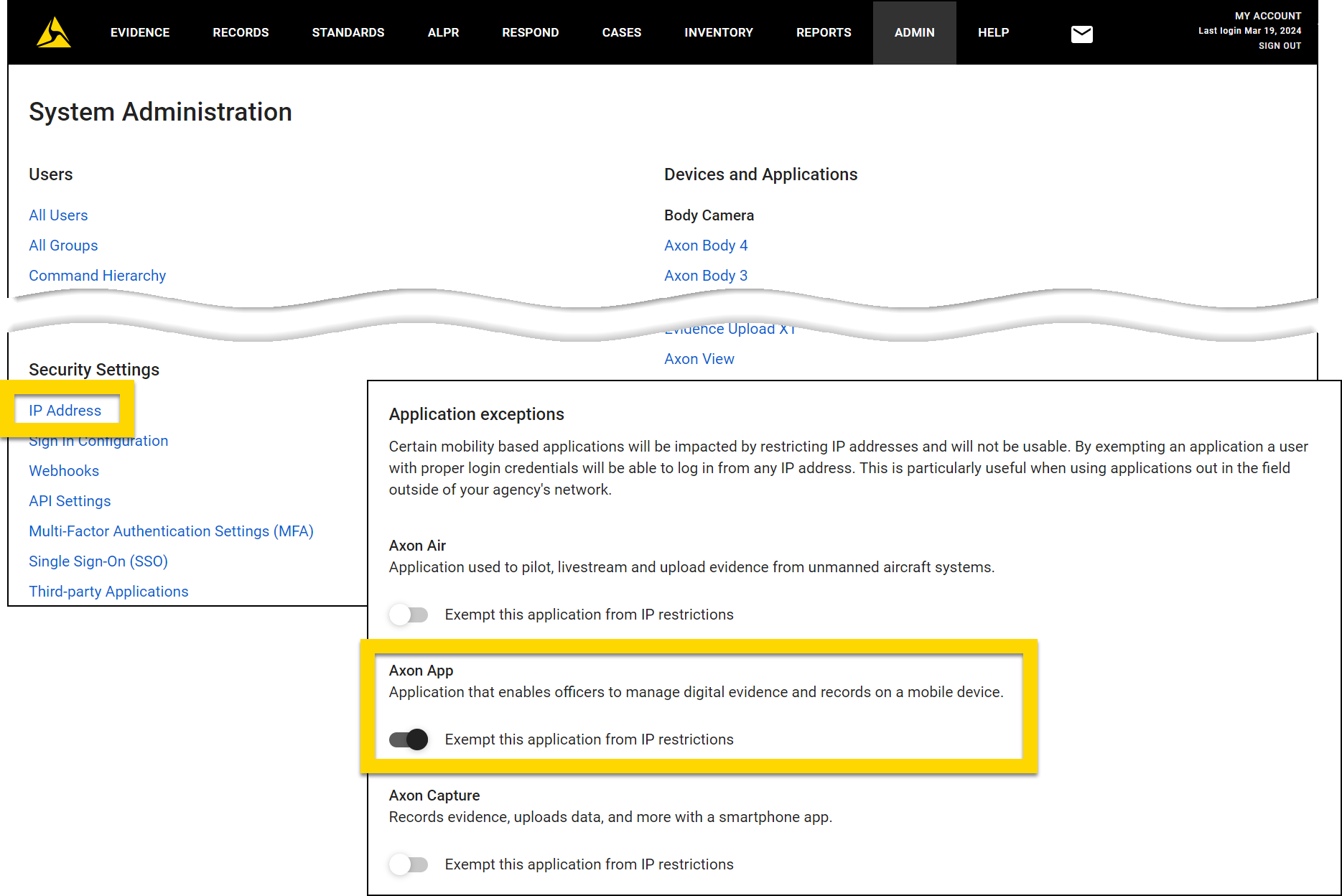The image size is (1342, 896).
Task: Open the All Users list
Action: coord(58,215)
